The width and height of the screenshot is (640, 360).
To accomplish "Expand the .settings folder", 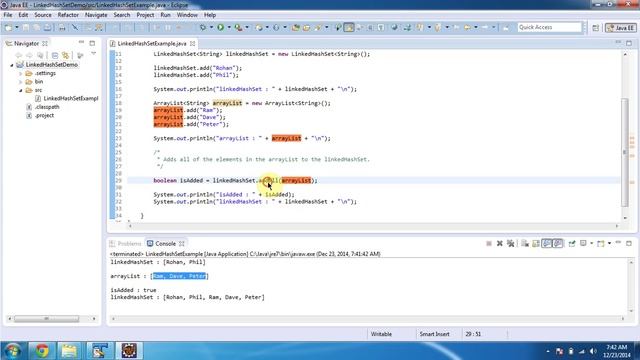I will tap(20, 73).
